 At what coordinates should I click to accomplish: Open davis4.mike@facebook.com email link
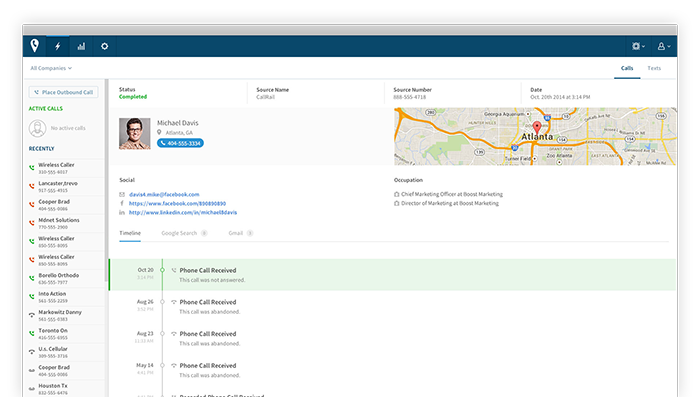pos(164,194)
